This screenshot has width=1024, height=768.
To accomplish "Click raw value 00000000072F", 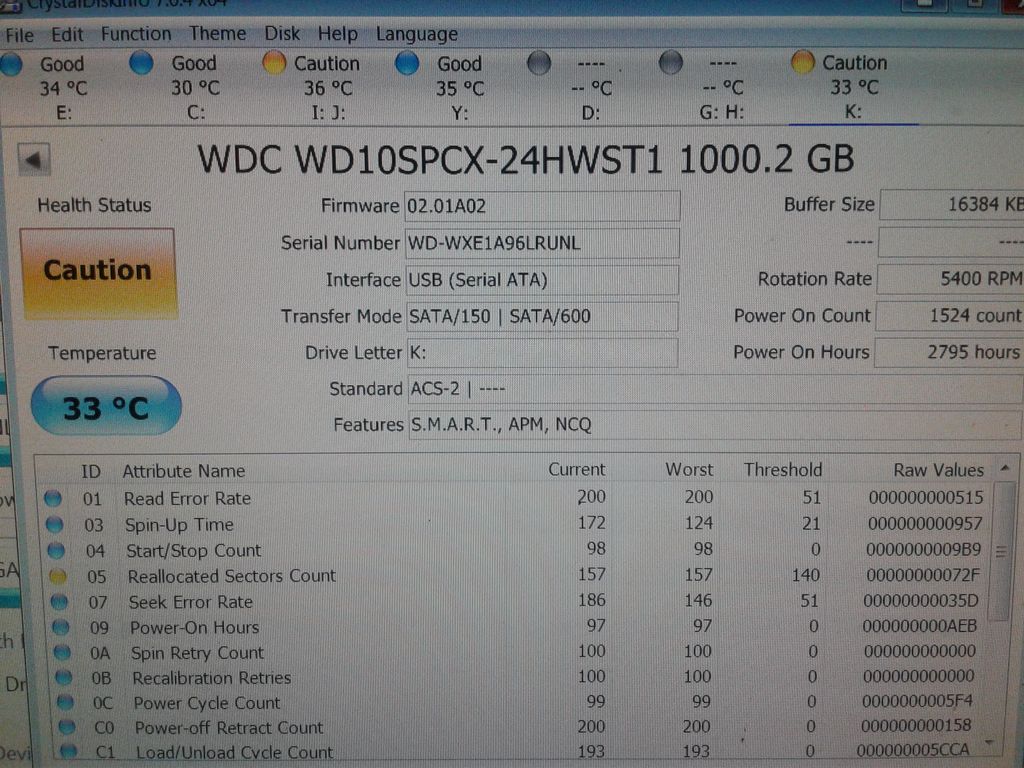I will coord(923,575).
